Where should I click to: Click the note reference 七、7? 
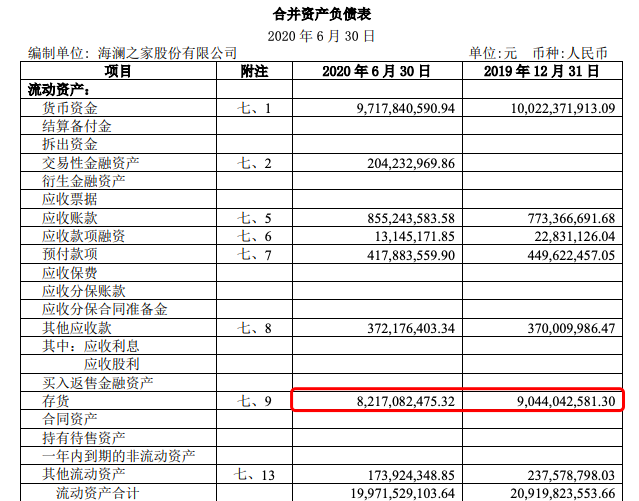(254, 255)
